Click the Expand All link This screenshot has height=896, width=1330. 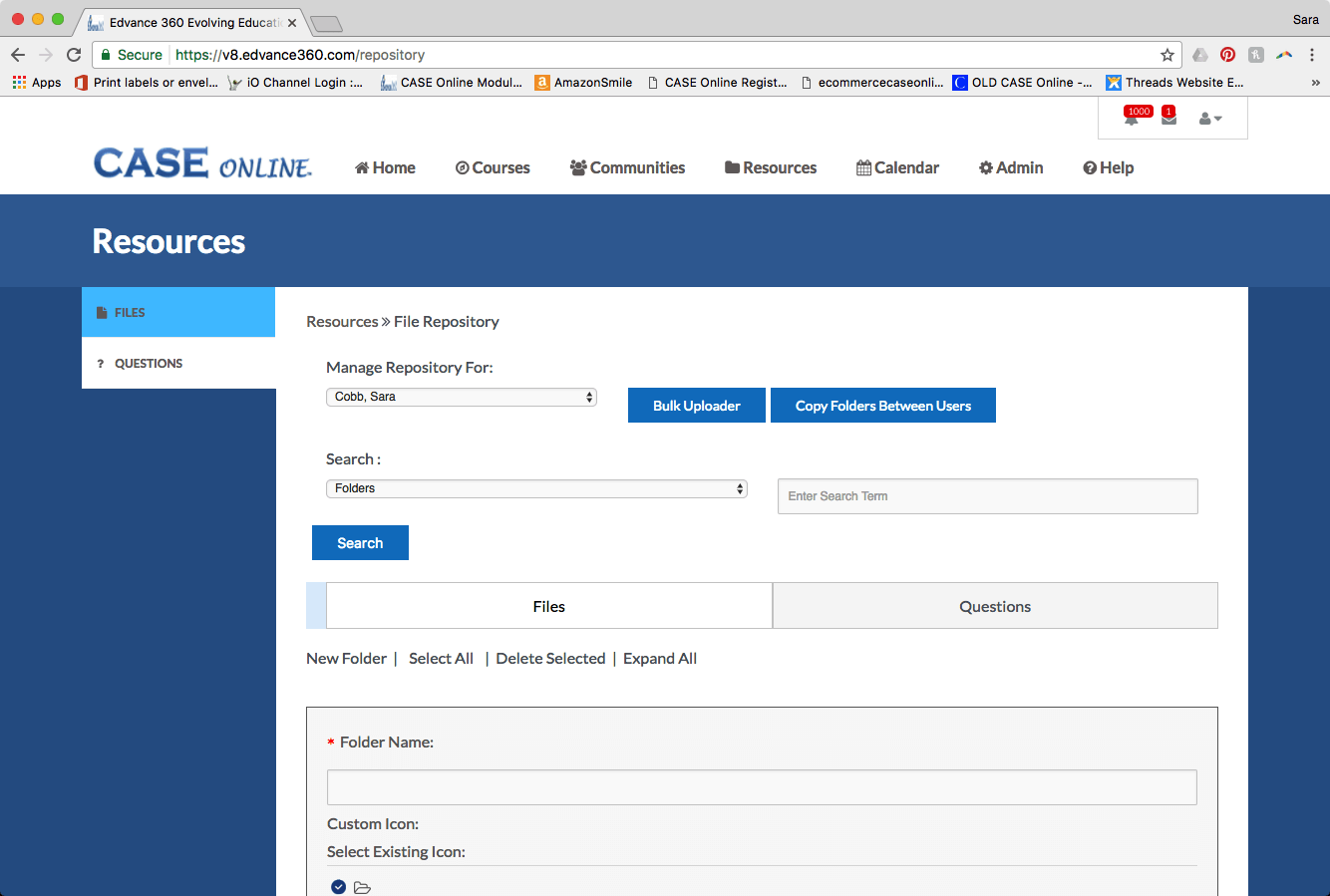click(659, 659)
